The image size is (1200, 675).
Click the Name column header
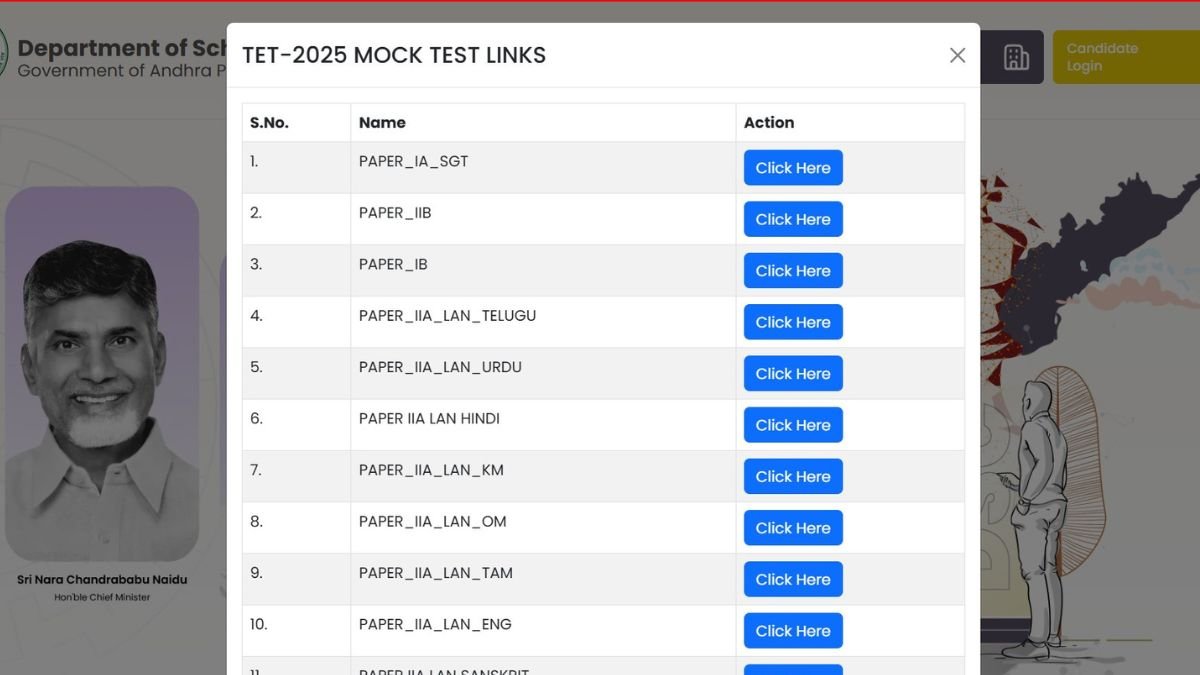point(382,122)
